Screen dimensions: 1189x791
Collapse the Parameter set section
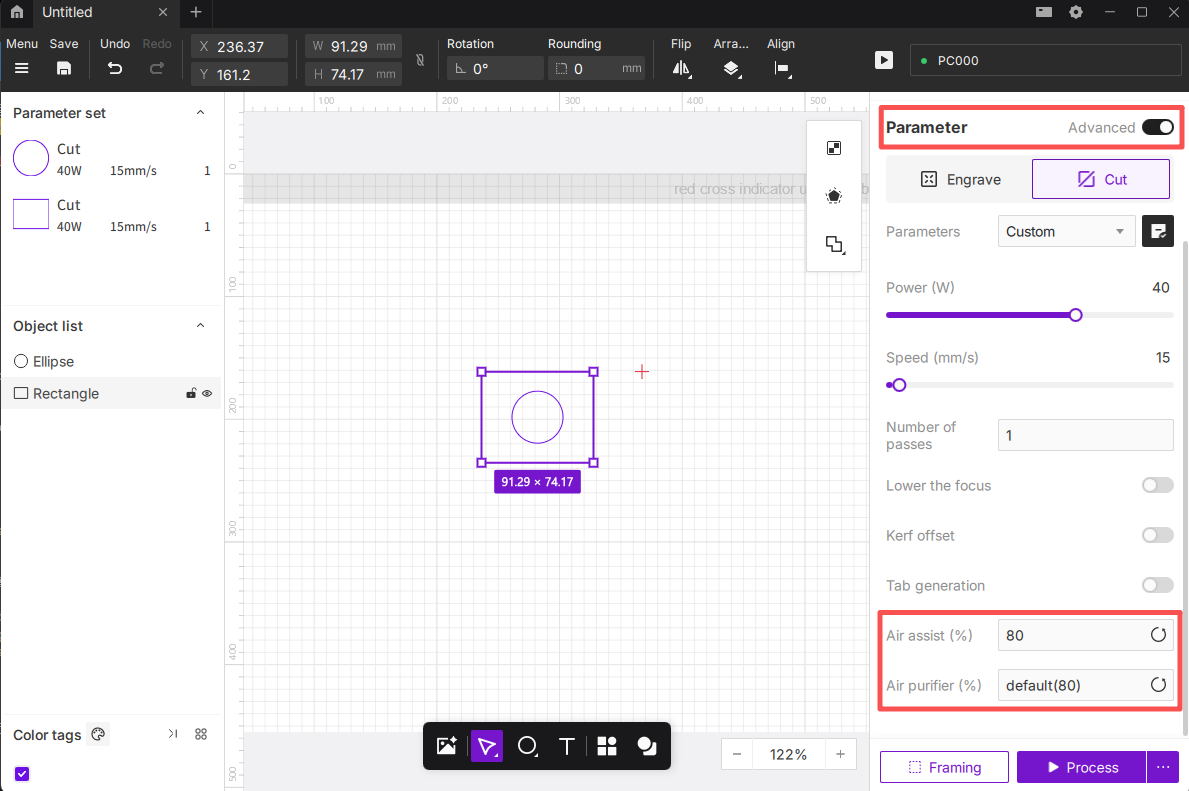coord(200,113)
